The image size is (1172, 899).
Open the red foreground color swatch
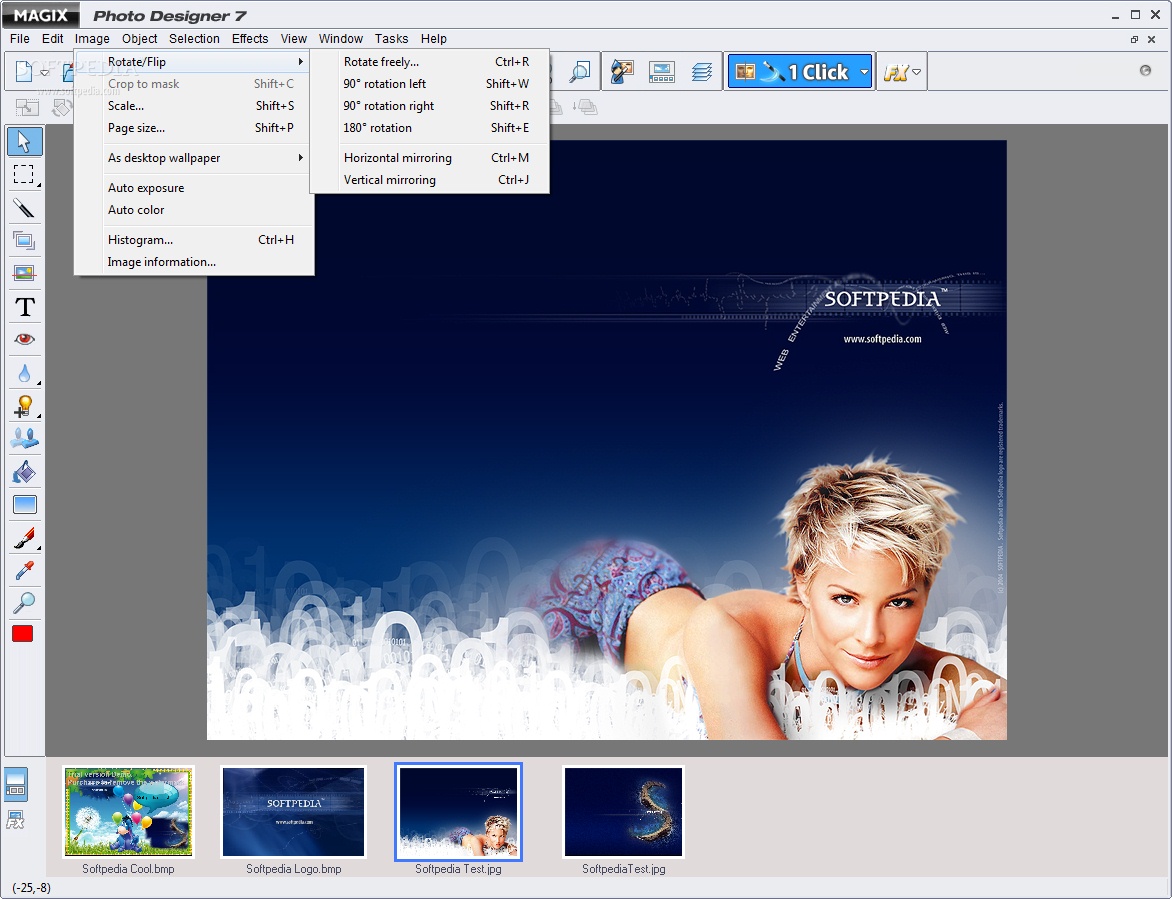(x=22, y=634)
